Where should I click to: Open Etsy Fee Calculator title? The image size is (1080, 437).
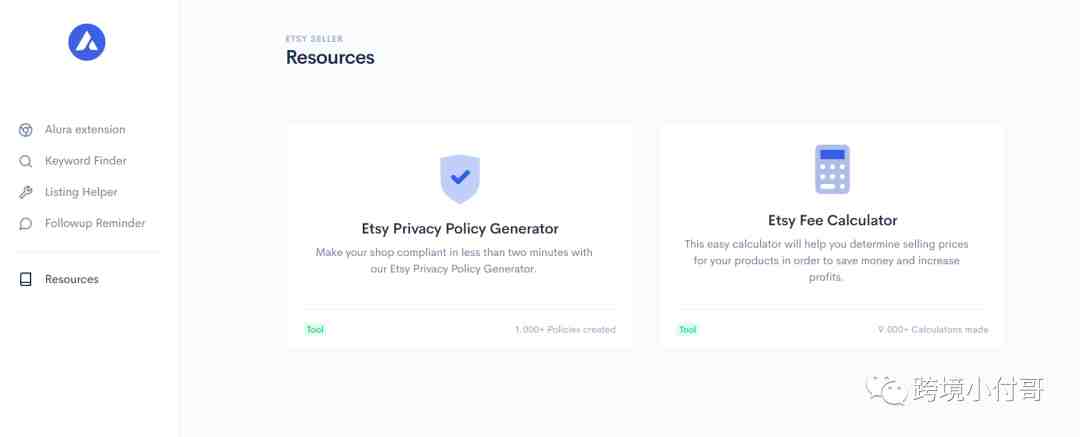pos(832,221)
